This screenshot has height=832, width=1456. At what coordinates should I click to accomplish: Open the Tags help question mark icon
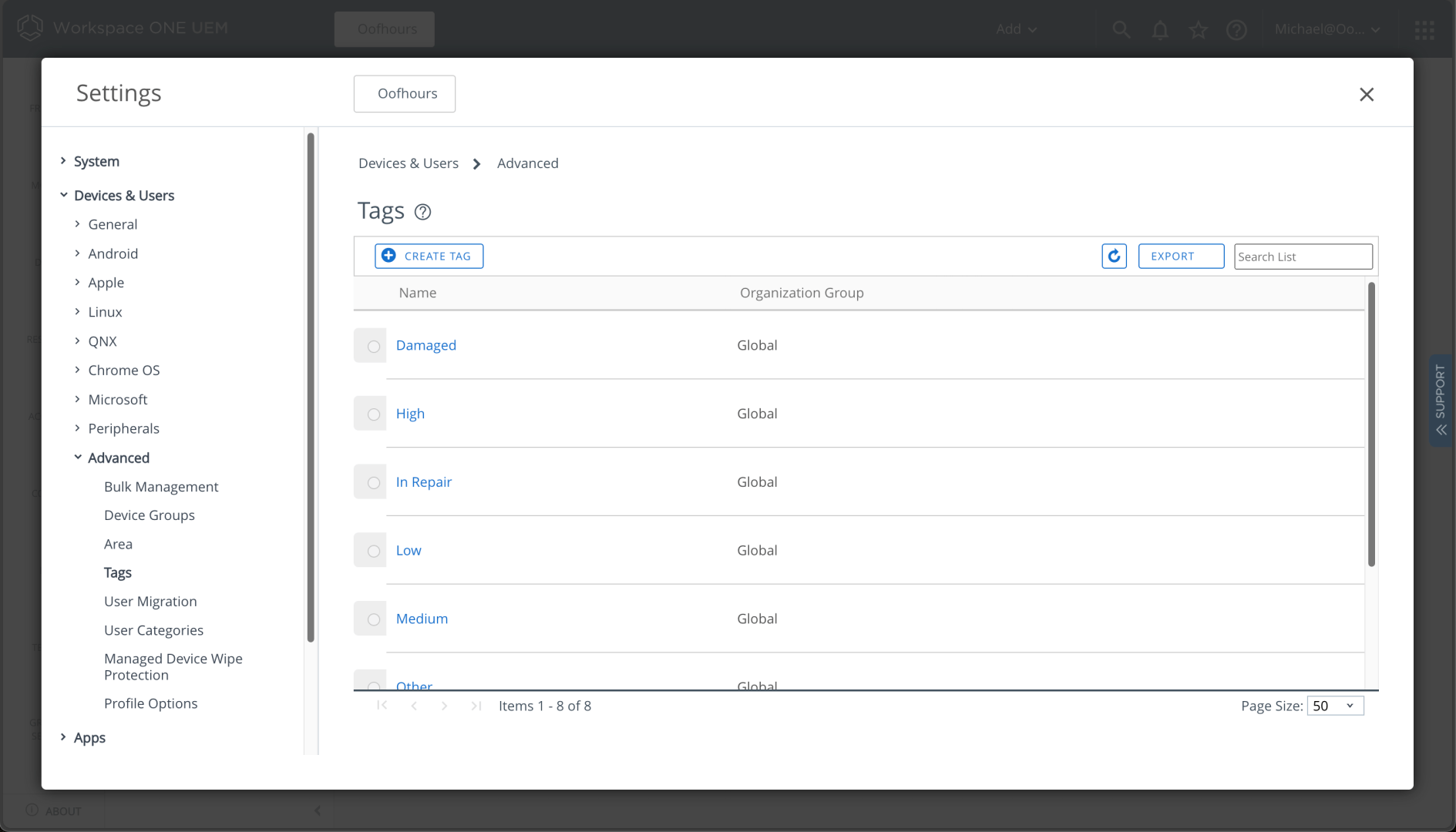422,212
